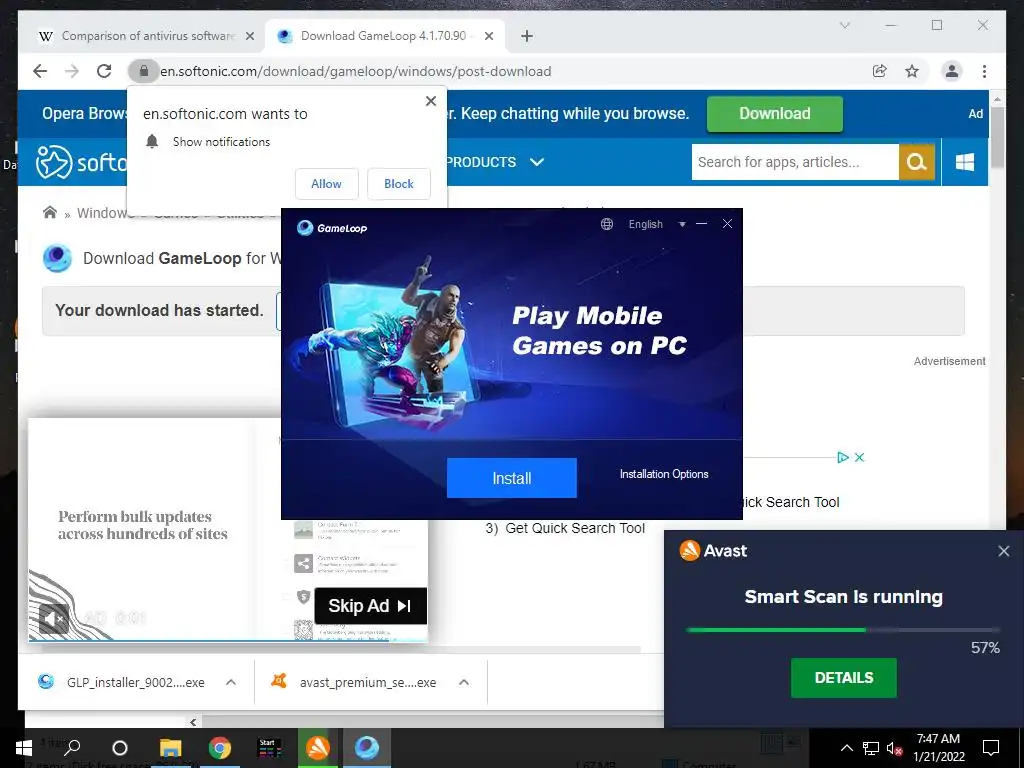This screenshot has height=768, width=1024.
Task: Click the Windows platform icon on Softonic
Action: point(965,162)
